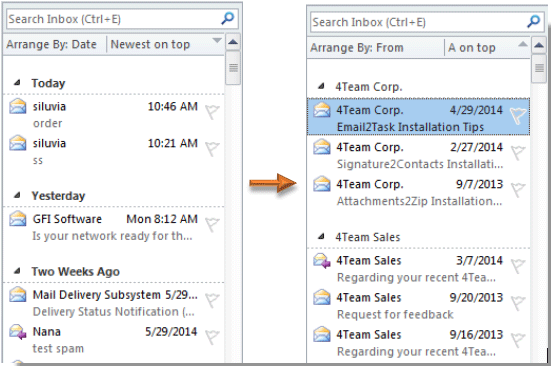This screenshot has width=551, height=366.
Task: Open the Arrange By: Date menu
Action: coord(51,44)
